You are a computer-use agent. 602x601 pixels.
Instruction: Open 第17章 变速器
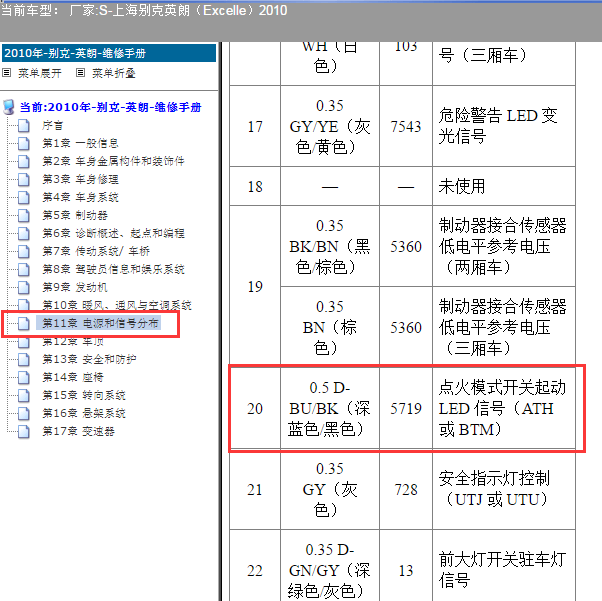point(78,431)
